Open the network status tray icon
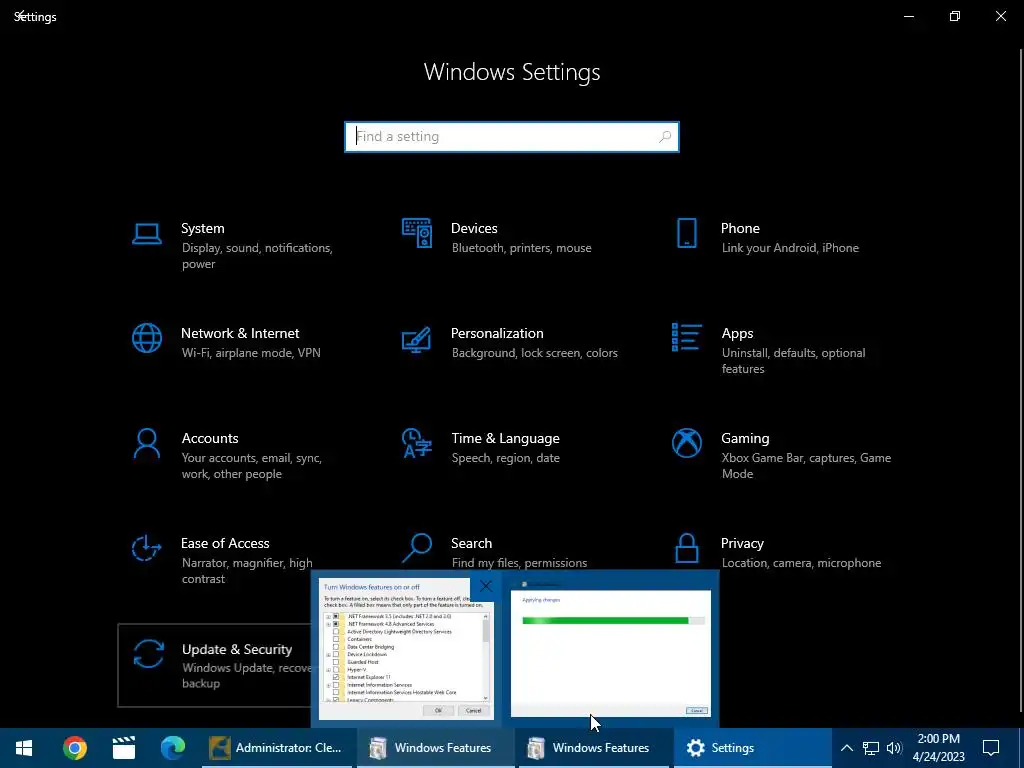1024x768 pixels. pyautogui.click(x=871, y=748)
